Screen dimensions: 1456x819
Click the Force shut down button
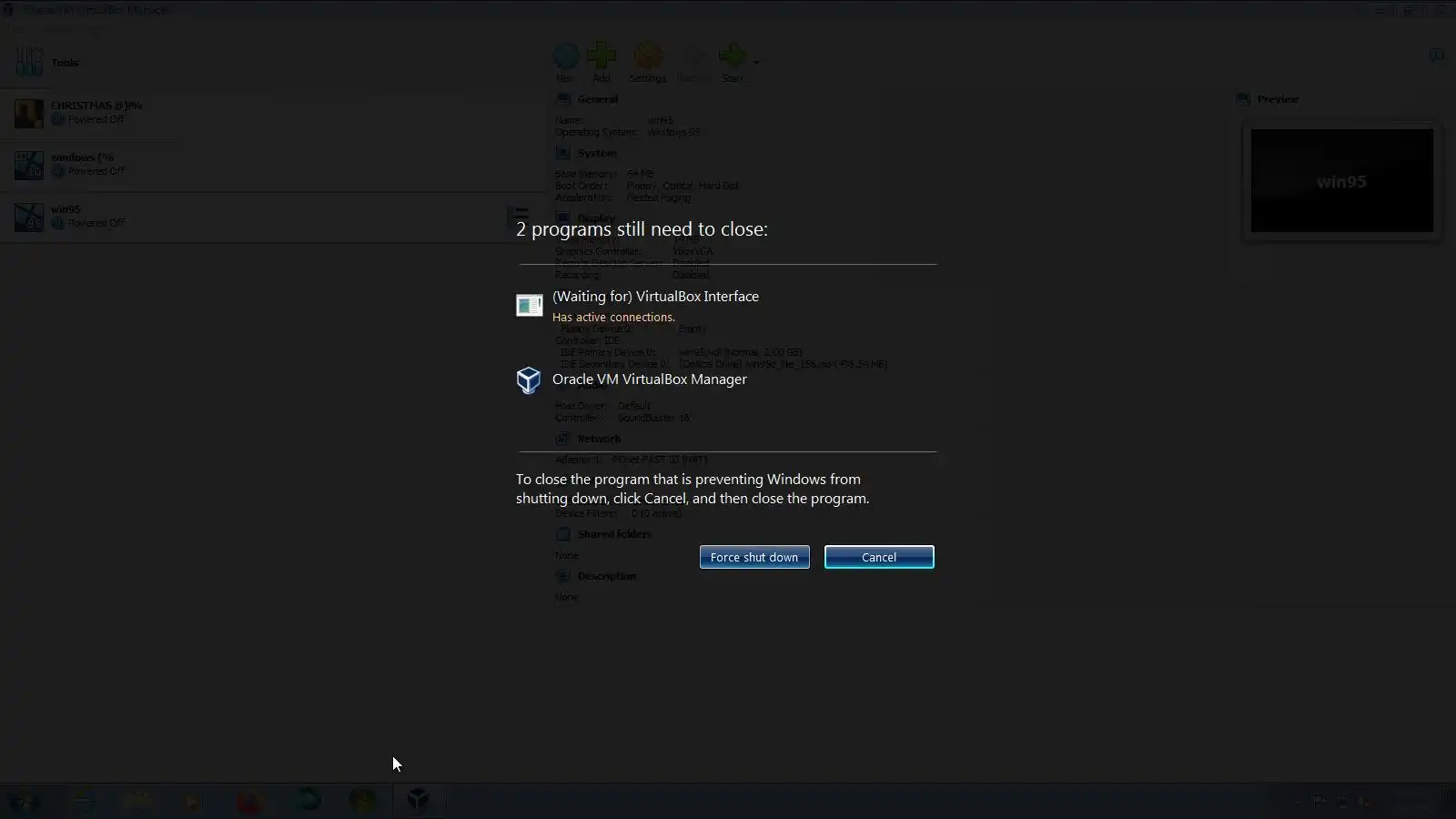[754, 557]
